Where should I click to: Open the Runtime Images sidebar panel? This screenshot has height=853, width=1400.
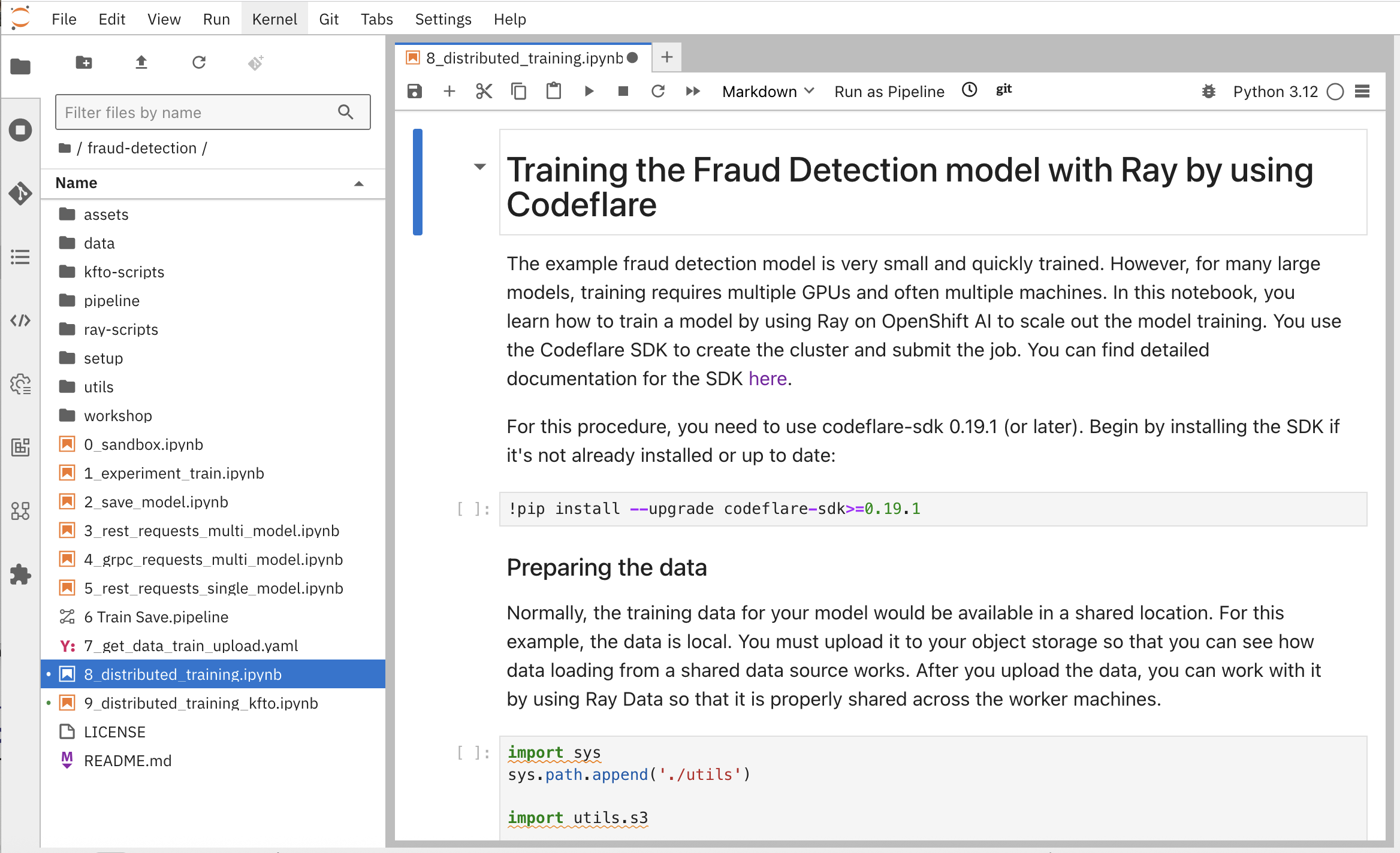point(20,447)
